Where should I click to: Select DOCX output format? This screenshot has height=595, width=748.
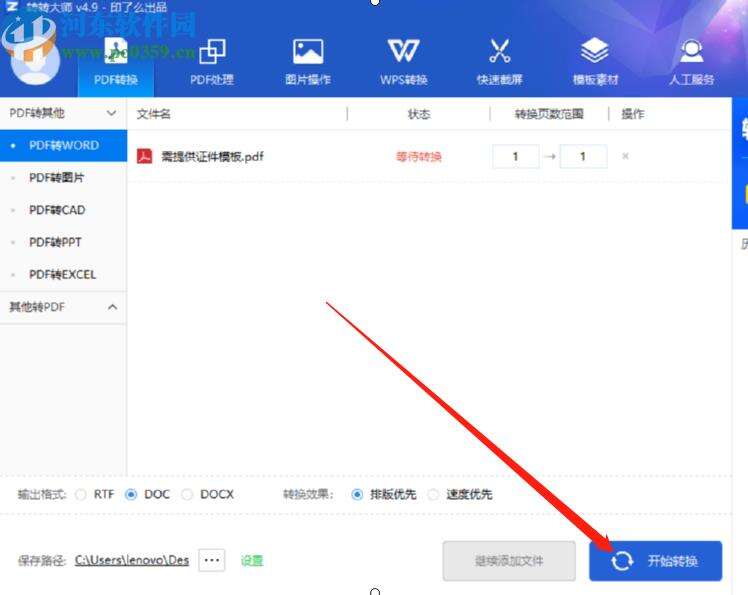[x=187, y=494]
